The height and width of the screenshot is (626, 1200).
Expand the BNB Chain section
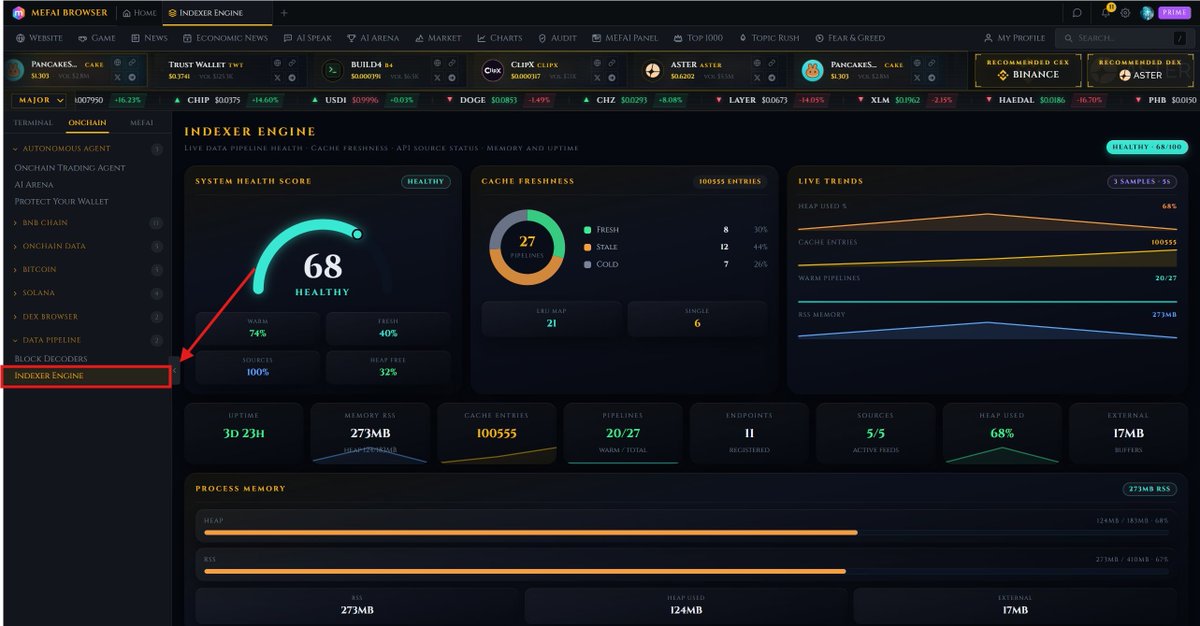[86, 223]
